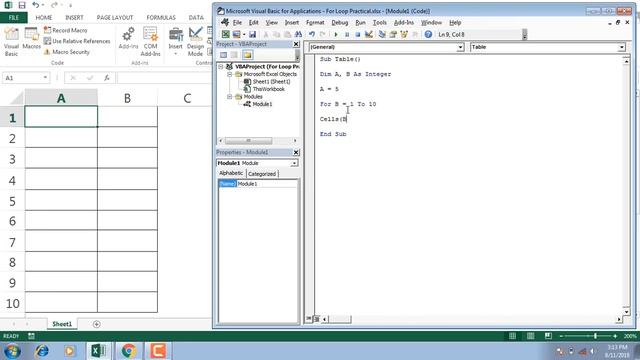Click View Microsoft Excel icon in VBA toolbar

click(x=226, y=35)
